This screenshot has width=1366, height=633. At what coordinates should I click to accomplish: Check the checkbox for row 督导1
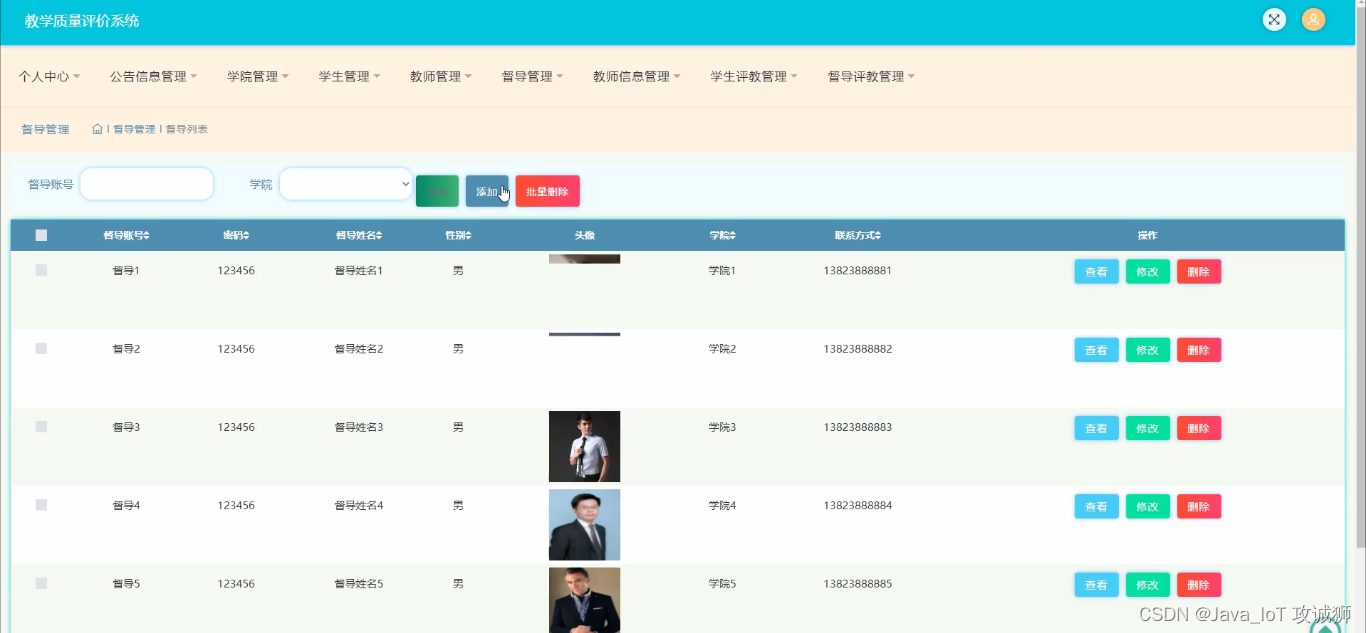(41, 270)
